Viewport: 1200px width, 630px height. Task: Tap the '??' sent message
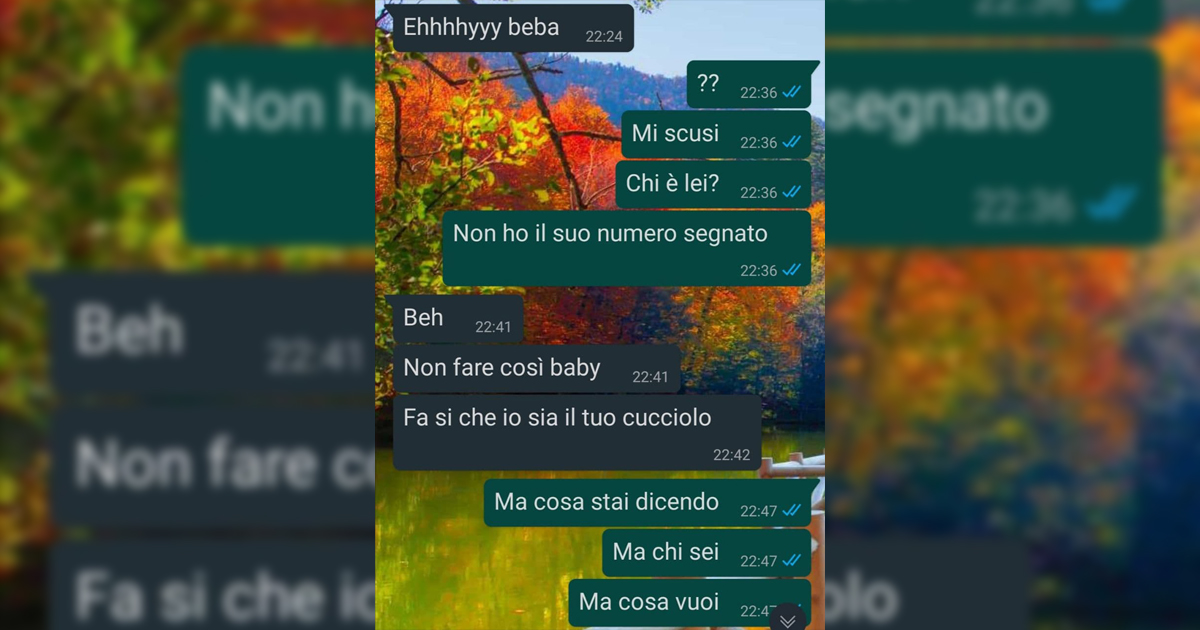point(749,85)
